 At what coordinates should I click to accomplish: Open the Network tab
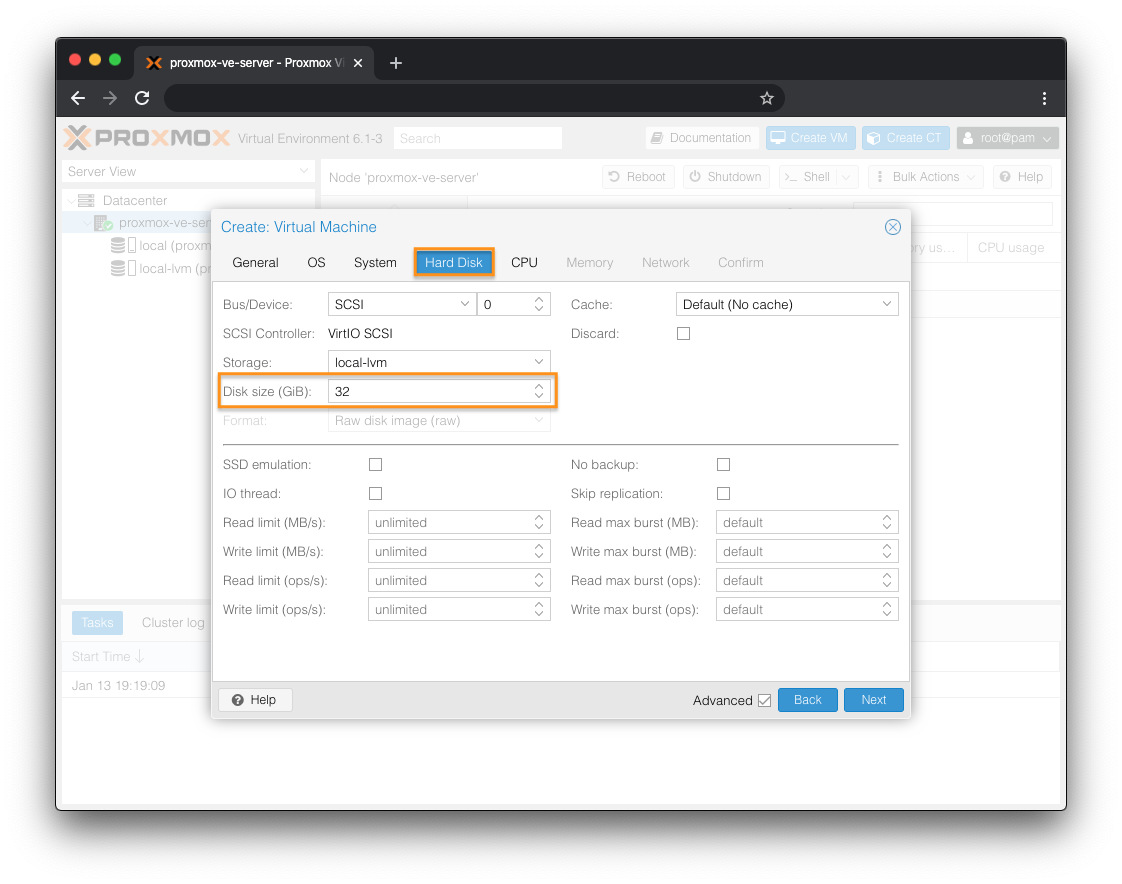tap(665, 263)
